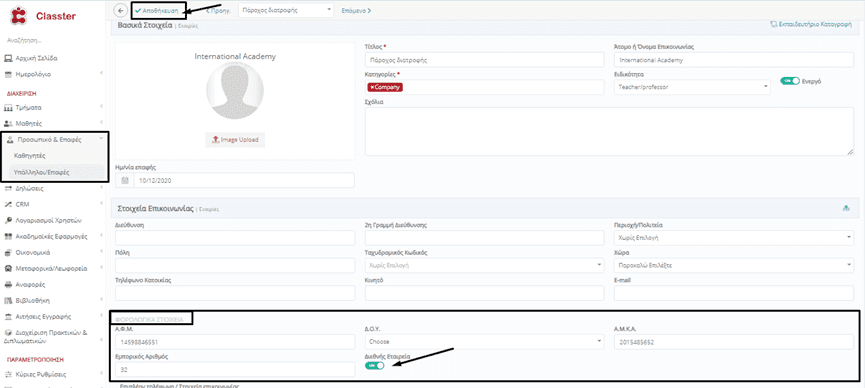Image resolution: width=865 pixels, height=388 pixels.
Task: Open Εκπαιδευτήριο Καταγραφή link
Action: [x=811, y=25]
